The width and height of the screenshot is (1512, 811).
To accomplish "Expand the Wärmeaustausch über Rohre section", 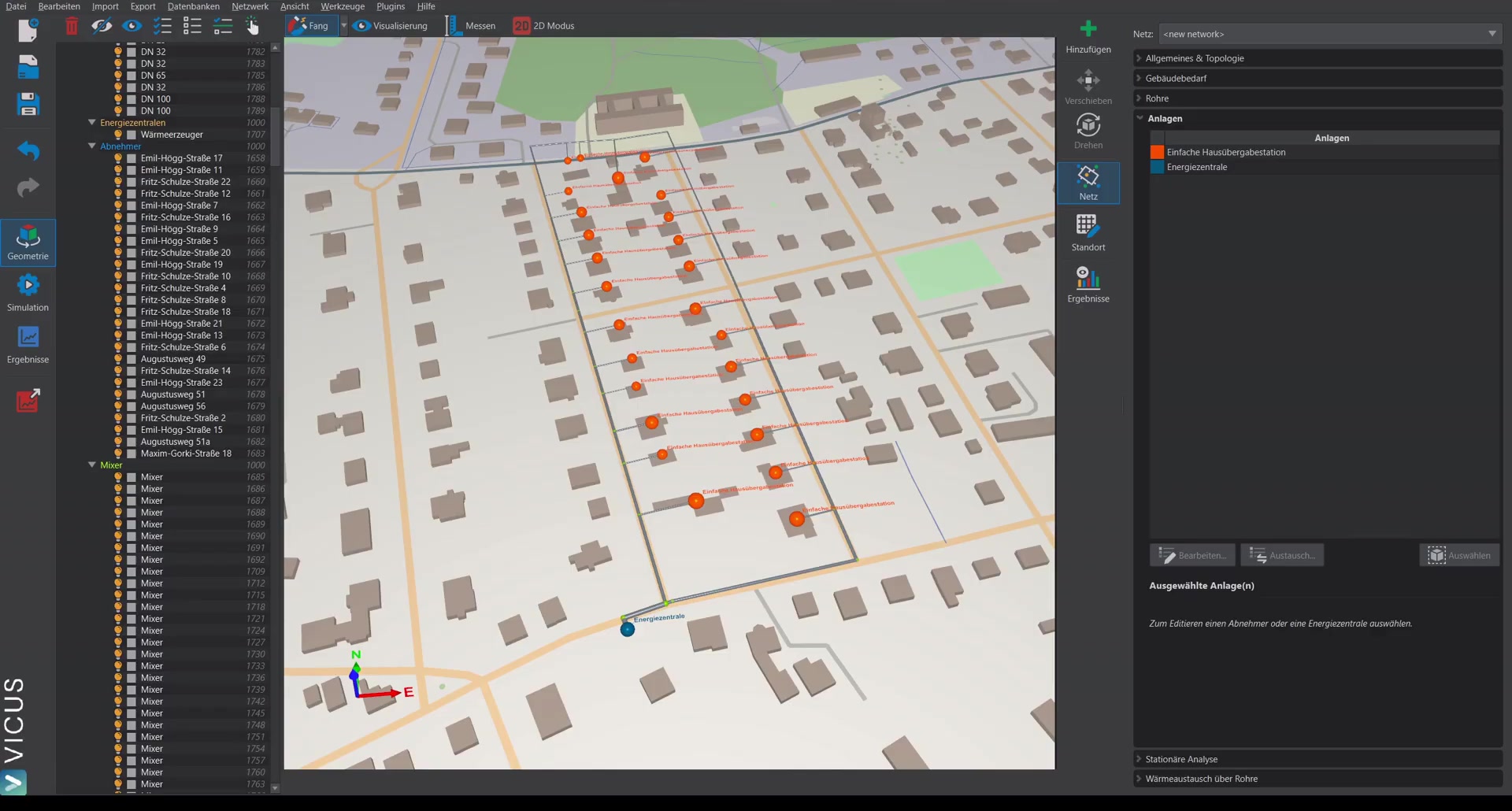I will point(1317,779).
